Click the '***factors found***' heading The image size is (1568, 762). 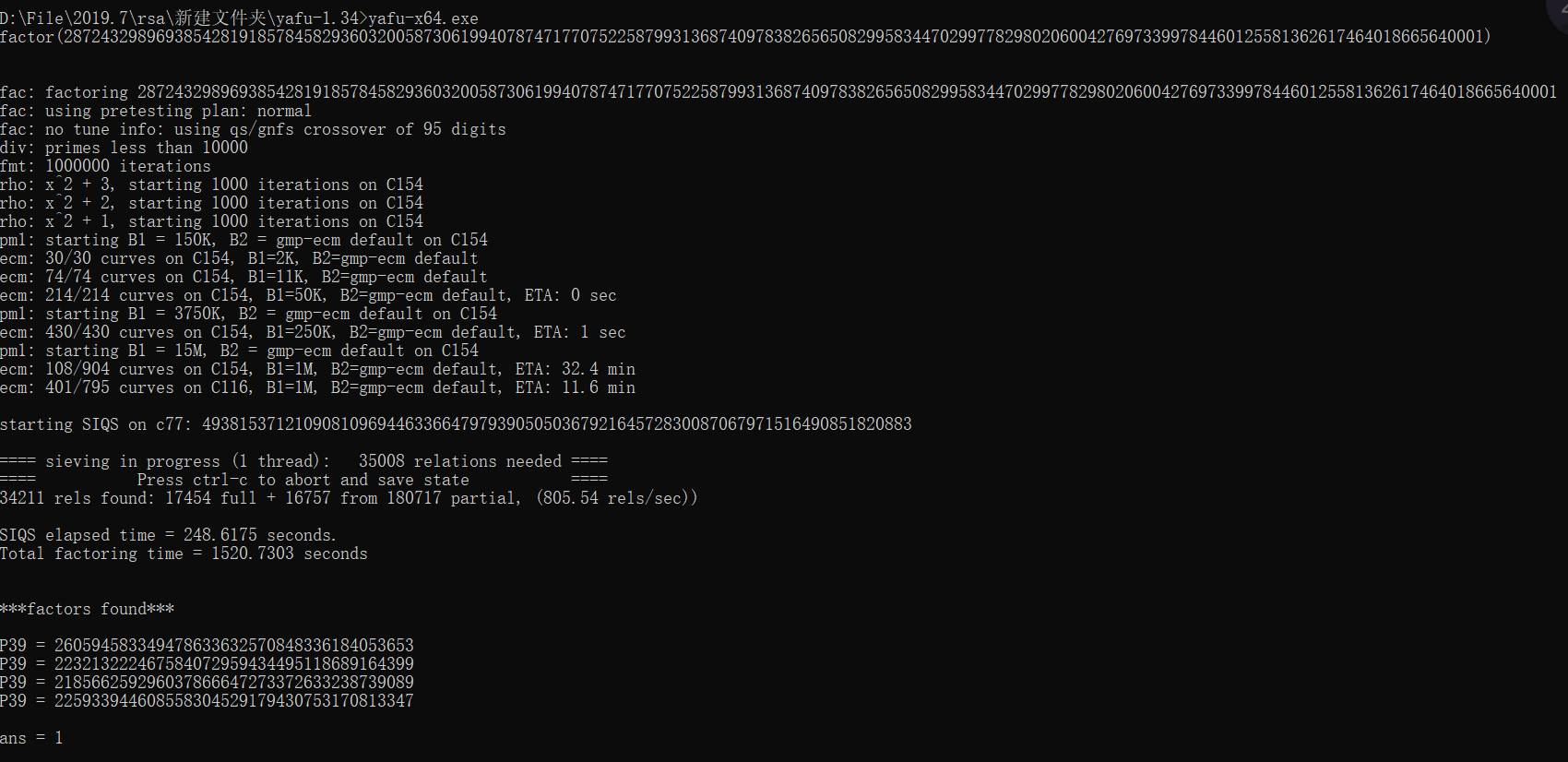tap(87, 609)
